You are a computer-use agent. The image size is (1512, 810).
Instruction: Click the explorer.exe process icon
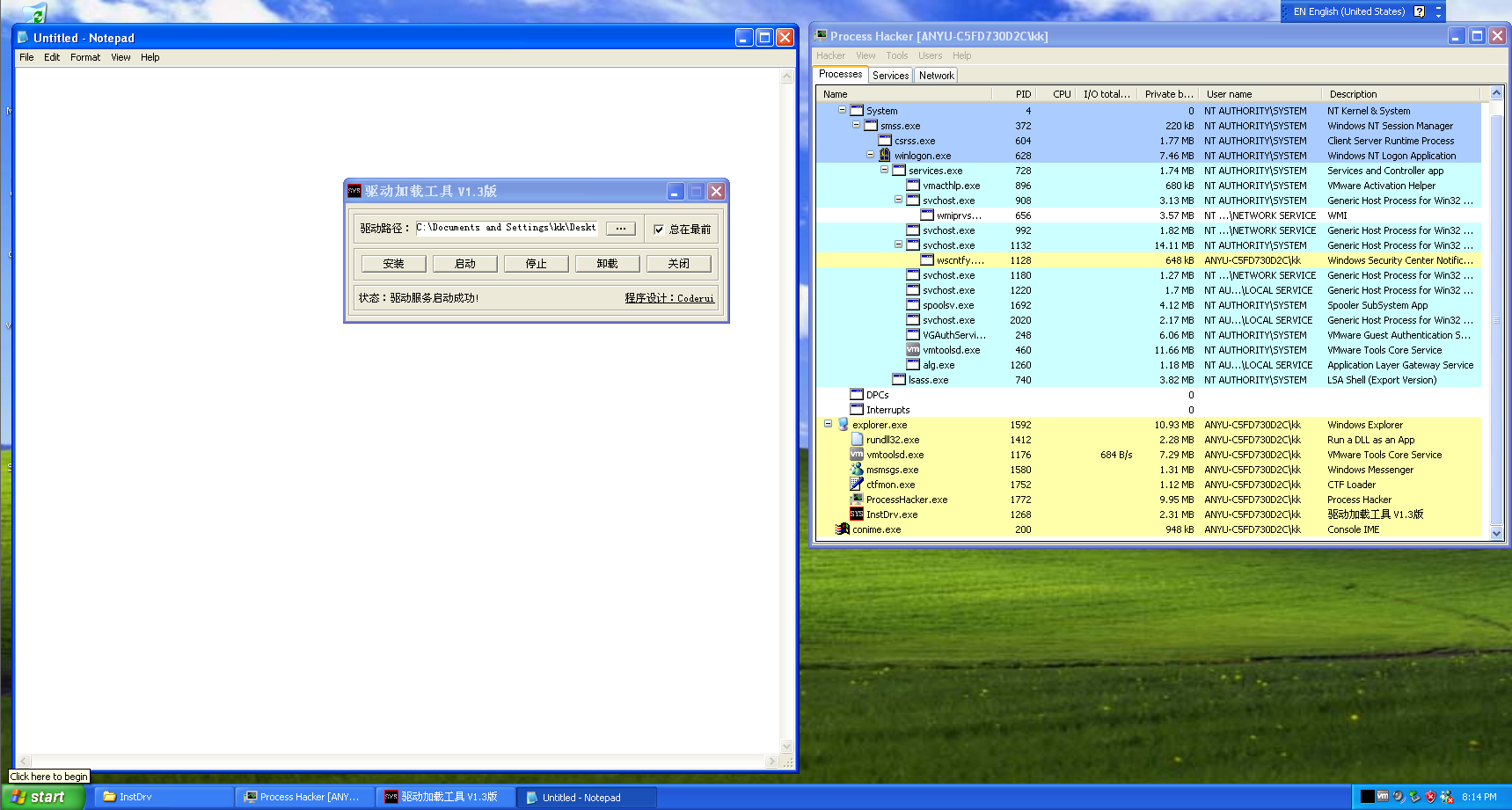(843, 425)
